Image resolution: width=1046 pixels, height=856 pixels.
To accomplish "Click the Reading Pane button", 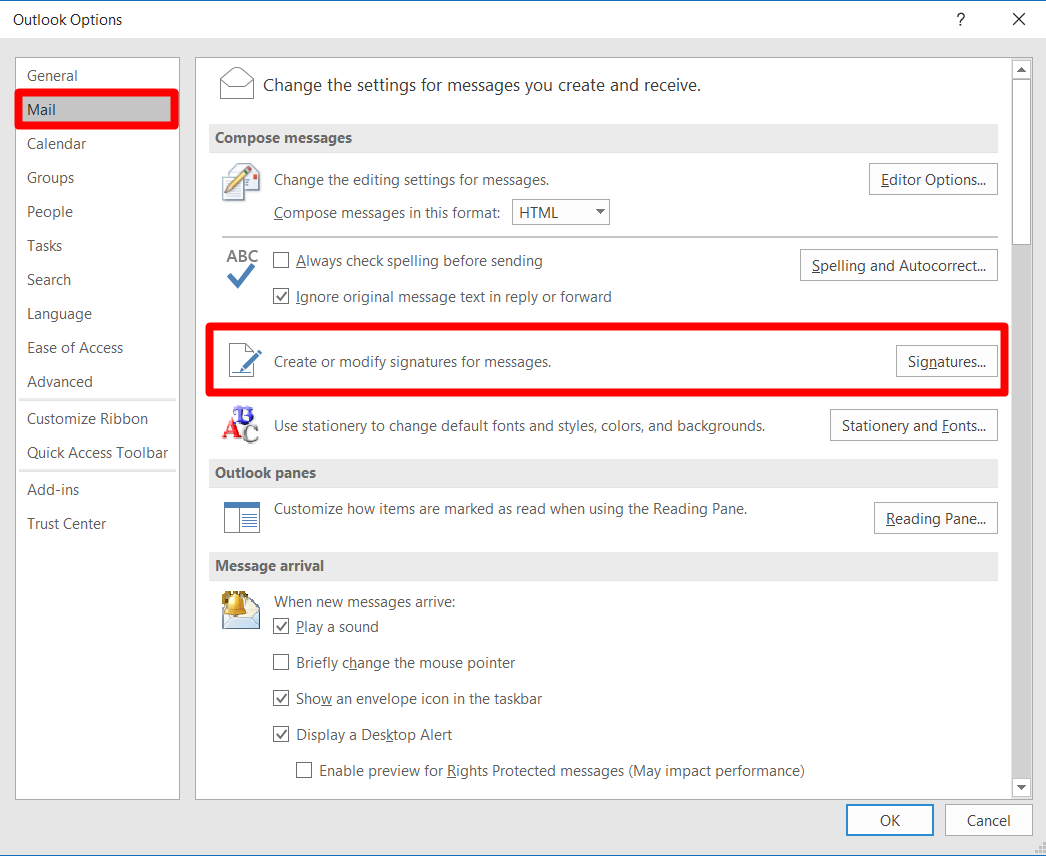I will click(935, 518).
